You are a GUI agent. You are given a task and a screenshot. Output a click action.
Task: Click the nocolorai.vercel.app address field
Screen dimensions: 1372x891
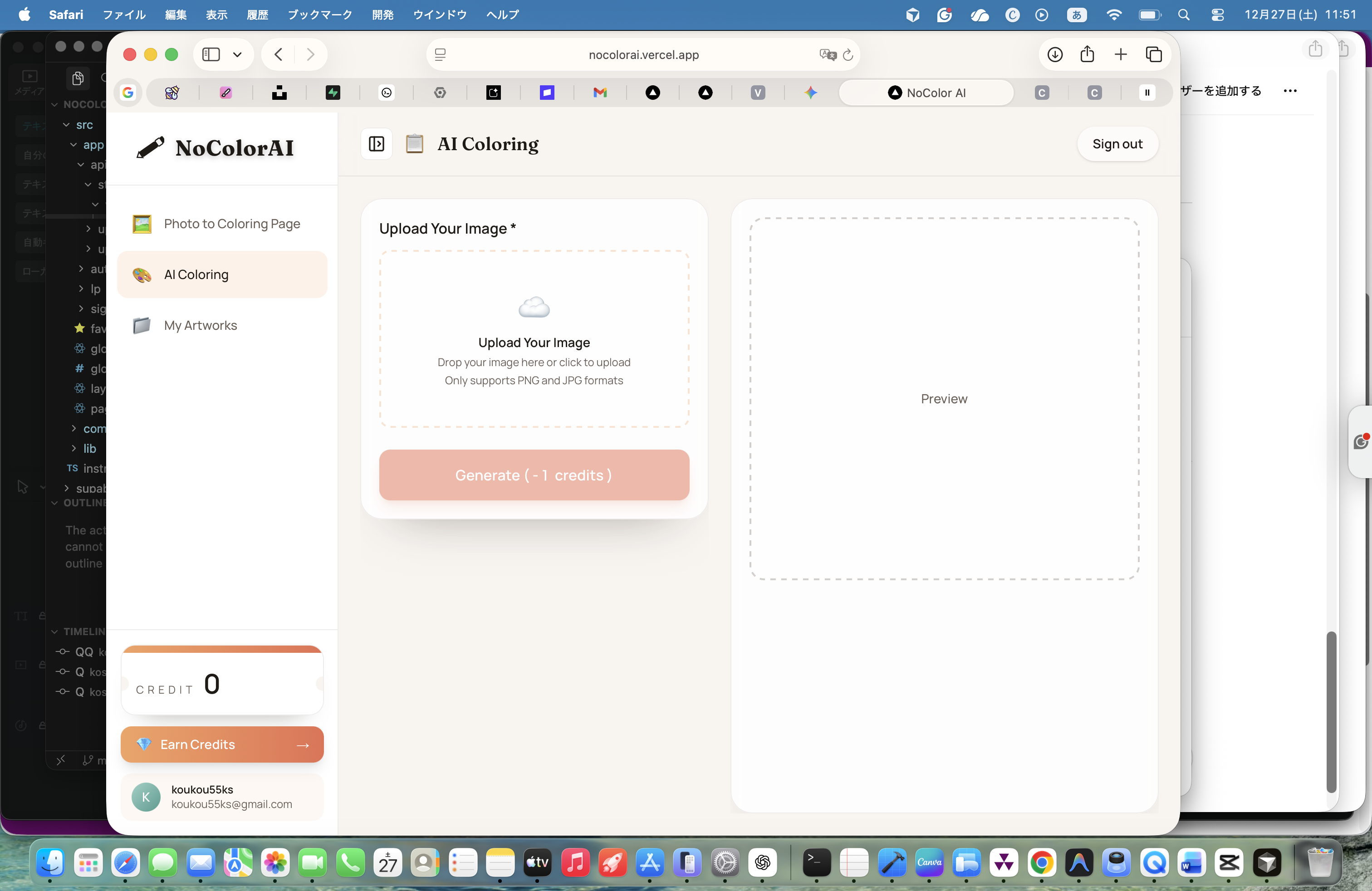point(643,55)
